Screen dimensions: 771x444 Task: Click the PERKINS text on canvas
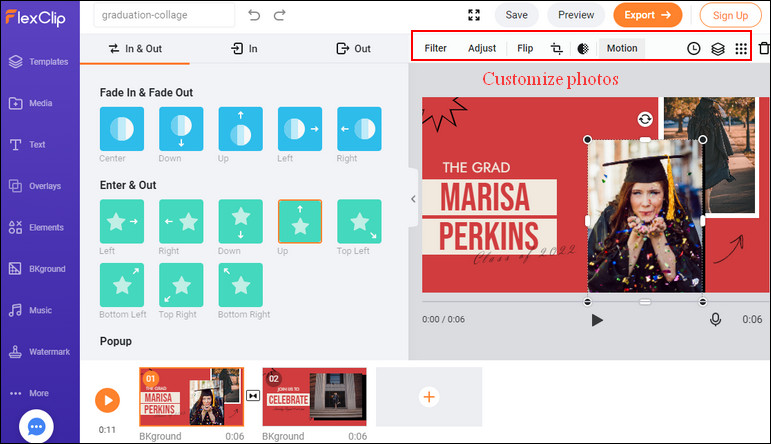point(489,236)
